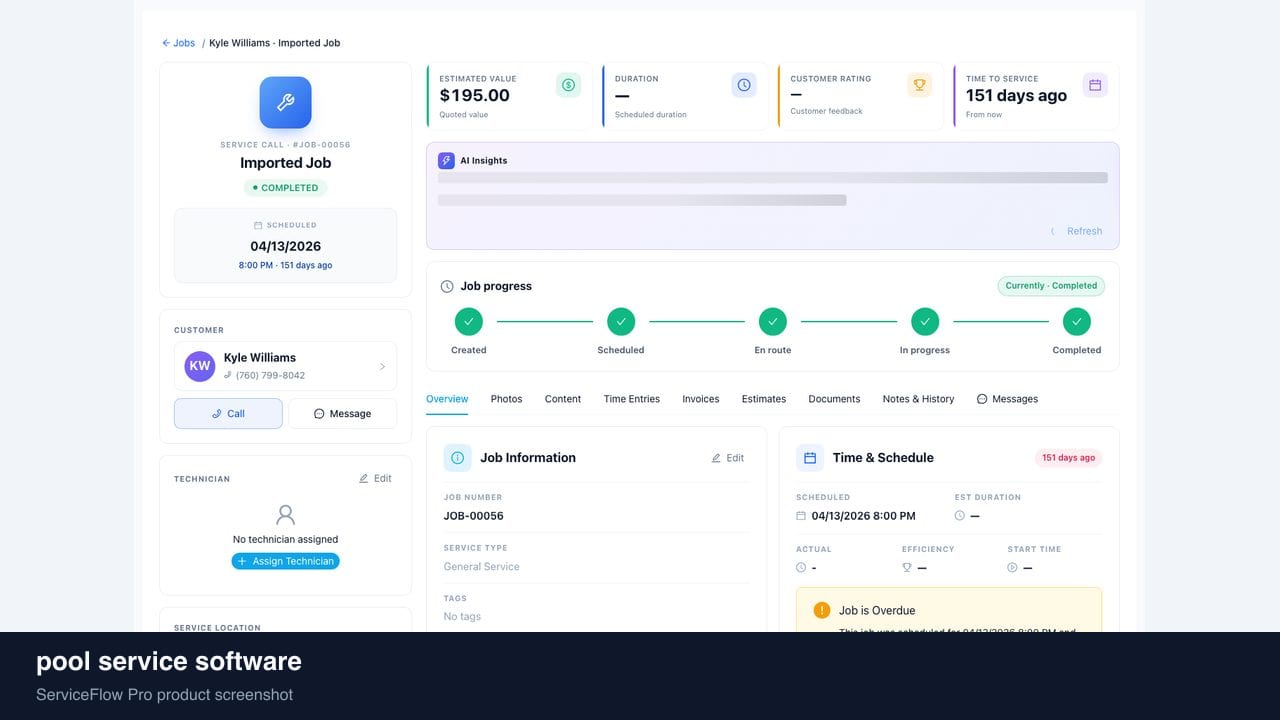Message customer Kyle Williams
This screenshot has width=1280, height=720.
click(342, 414)
